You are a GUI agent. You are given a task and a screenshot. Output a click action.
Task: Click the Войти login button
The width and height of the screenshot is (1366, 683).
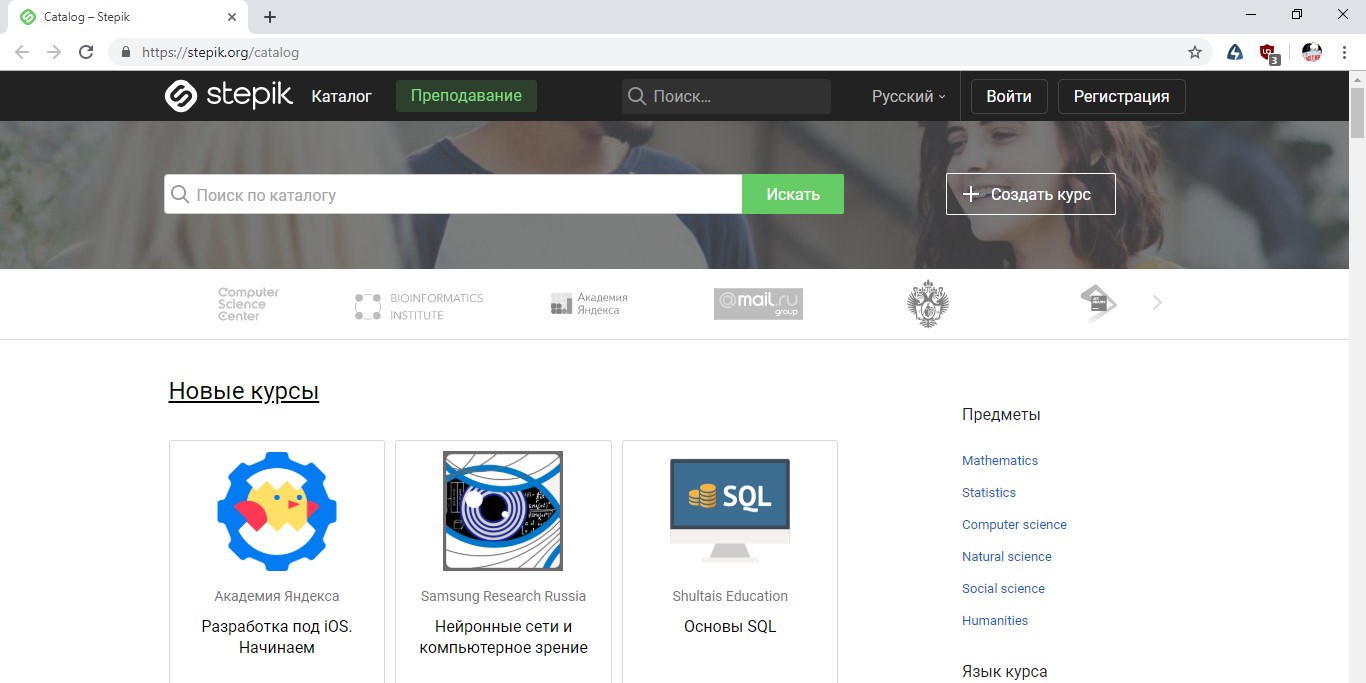pos(1008,96)
